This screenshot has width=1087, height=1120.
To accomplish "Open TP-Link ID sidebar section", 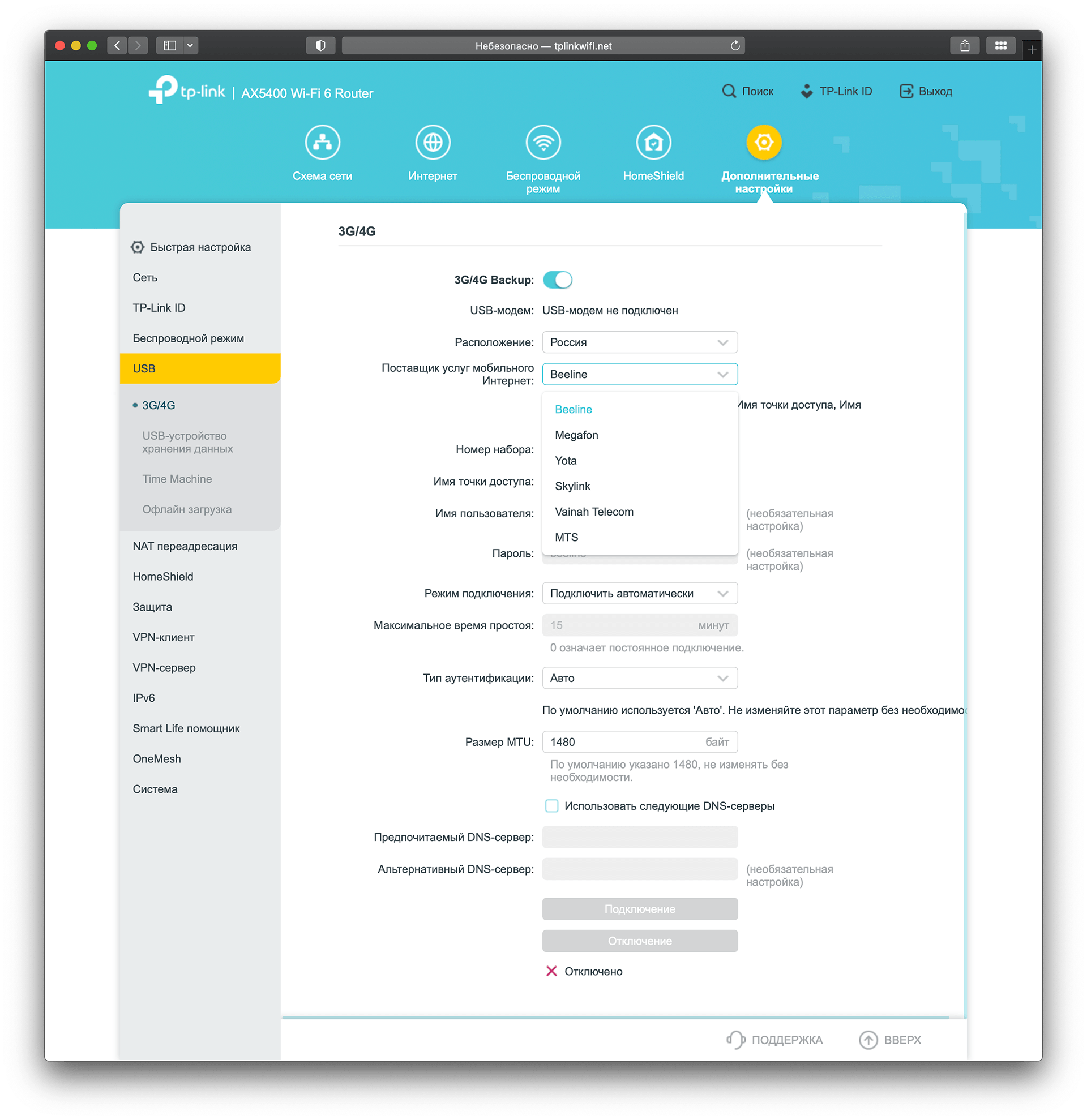I will tap(200, 308).
